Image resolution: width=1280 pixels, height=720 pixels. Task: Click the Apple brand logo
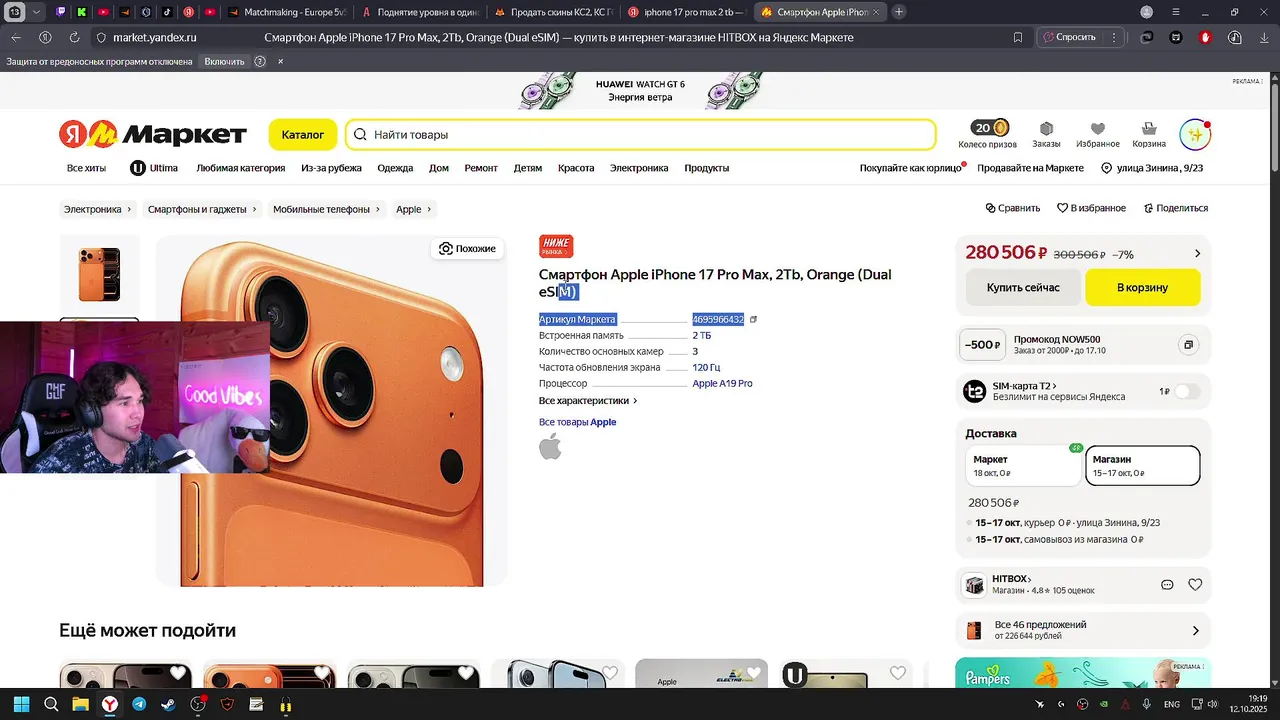tap(550, 446)
